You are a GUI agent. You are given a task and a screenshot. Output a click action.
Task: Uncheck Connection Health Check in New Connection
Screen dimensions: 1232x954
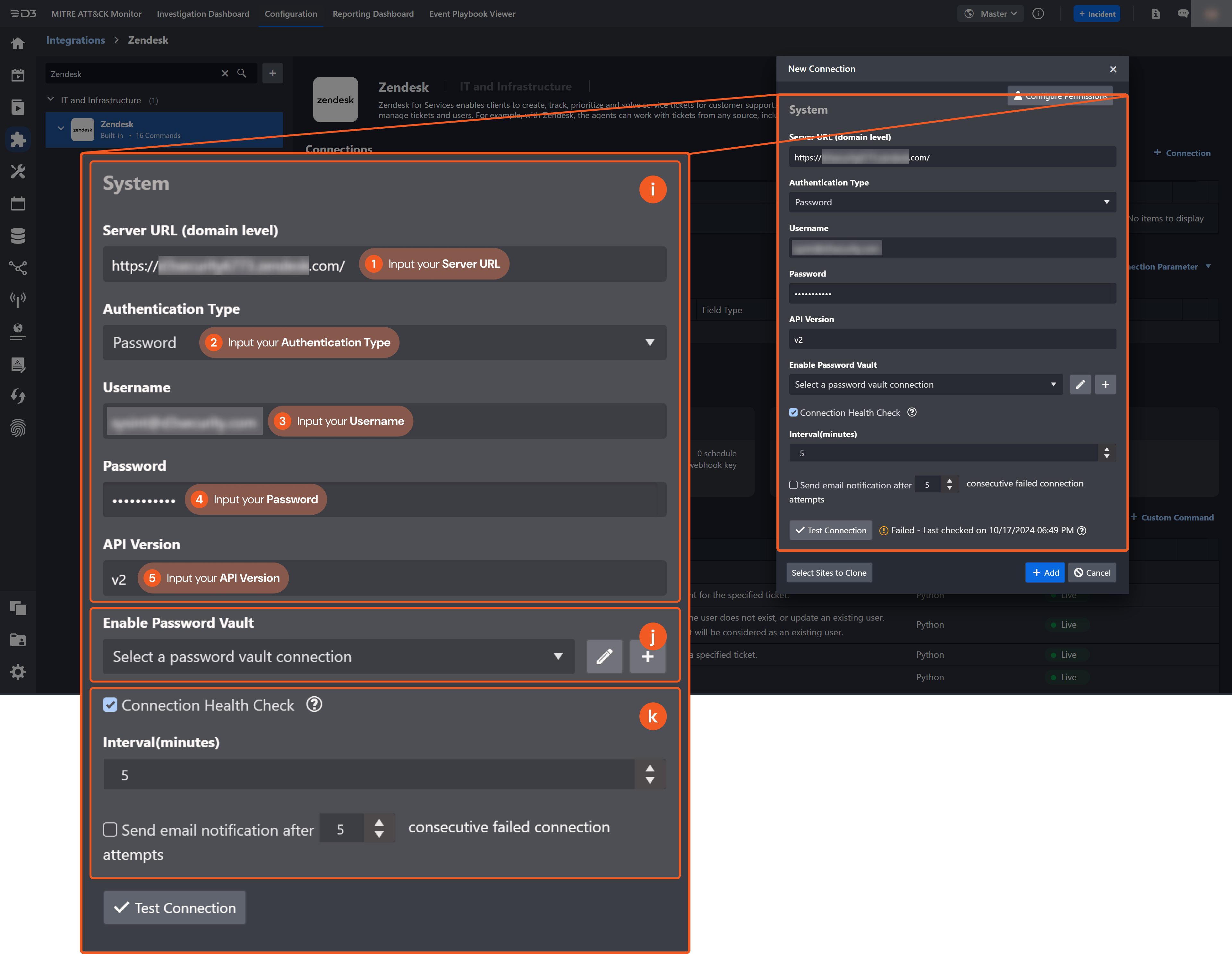(793, 413)
